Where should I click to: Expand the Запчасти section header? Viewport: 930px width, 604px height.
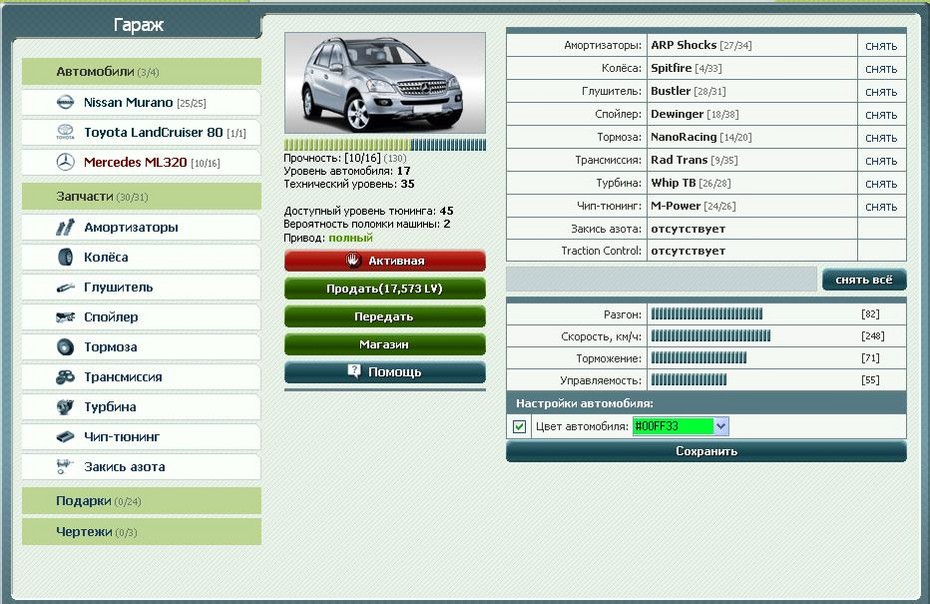point(141,196)
